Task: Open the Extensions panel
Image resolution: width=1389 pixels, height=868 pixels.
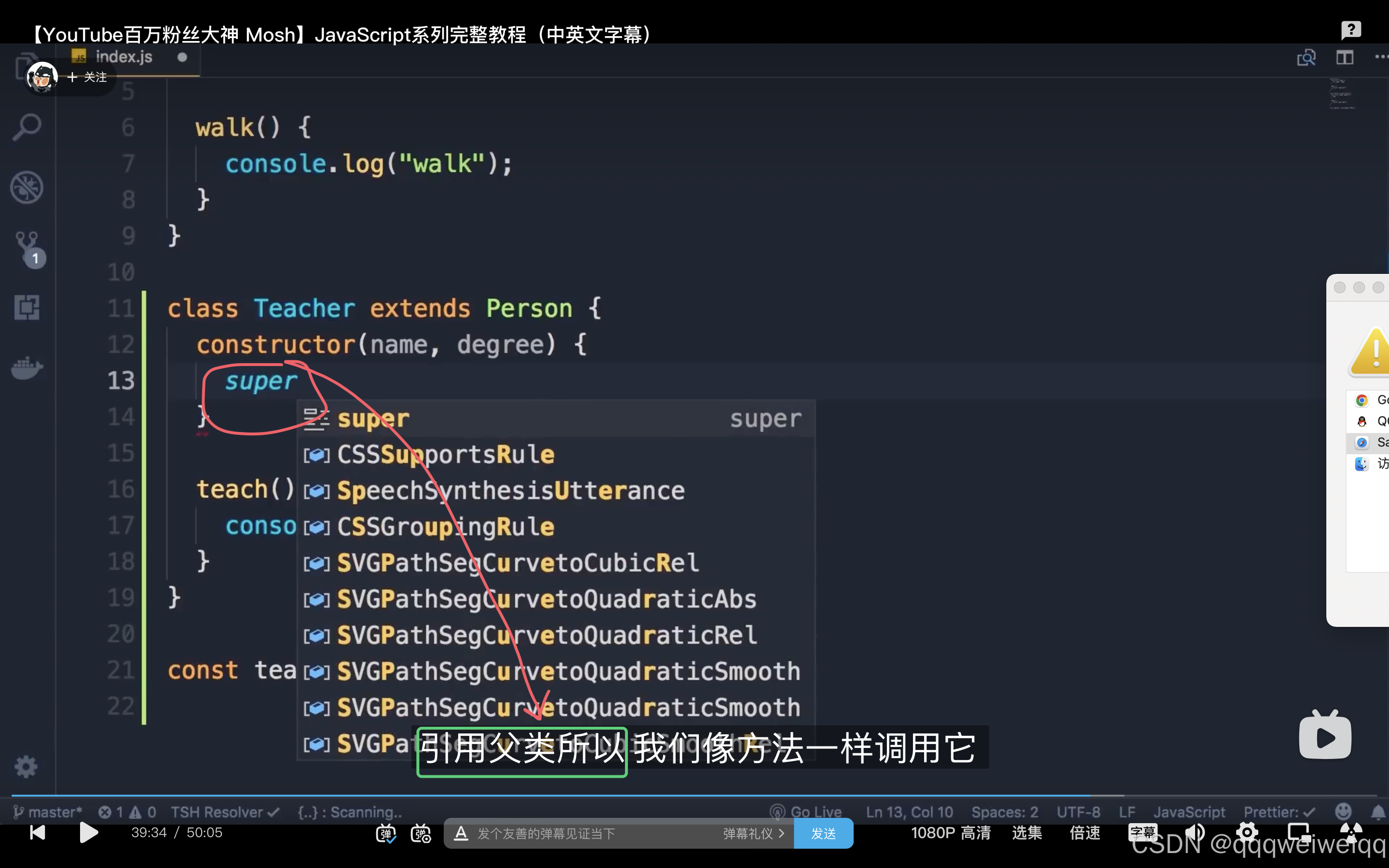Action: [x=27, y=307]
